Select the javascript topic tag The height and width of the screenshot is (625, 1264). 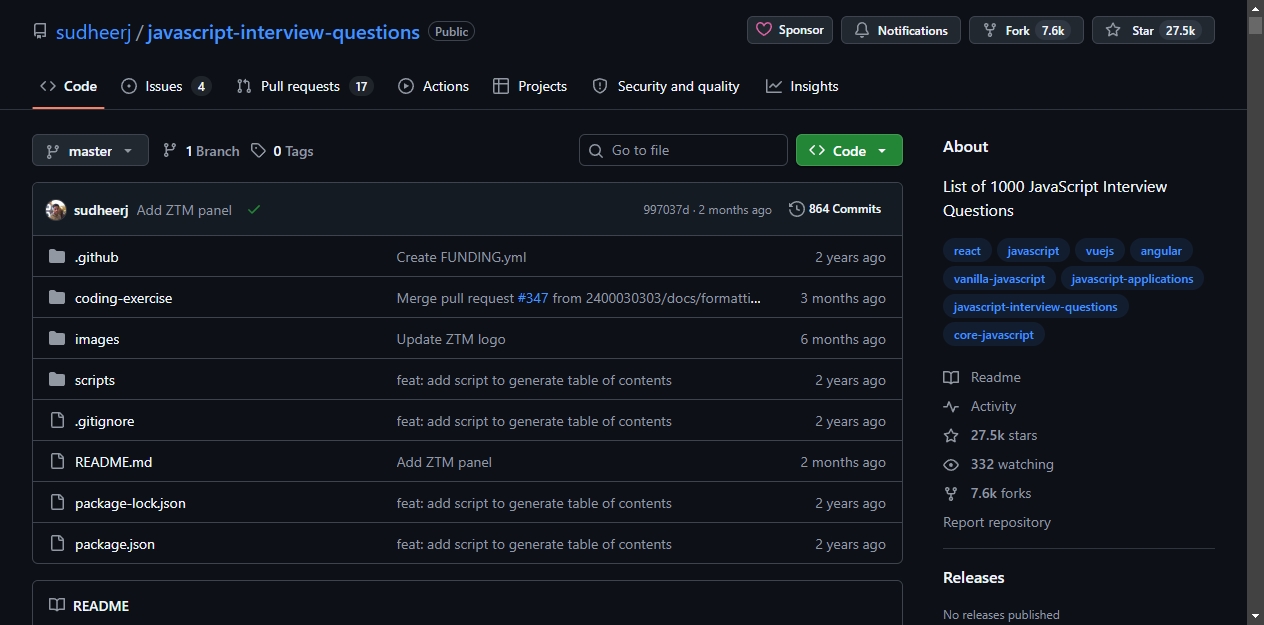coord(1033,251)
